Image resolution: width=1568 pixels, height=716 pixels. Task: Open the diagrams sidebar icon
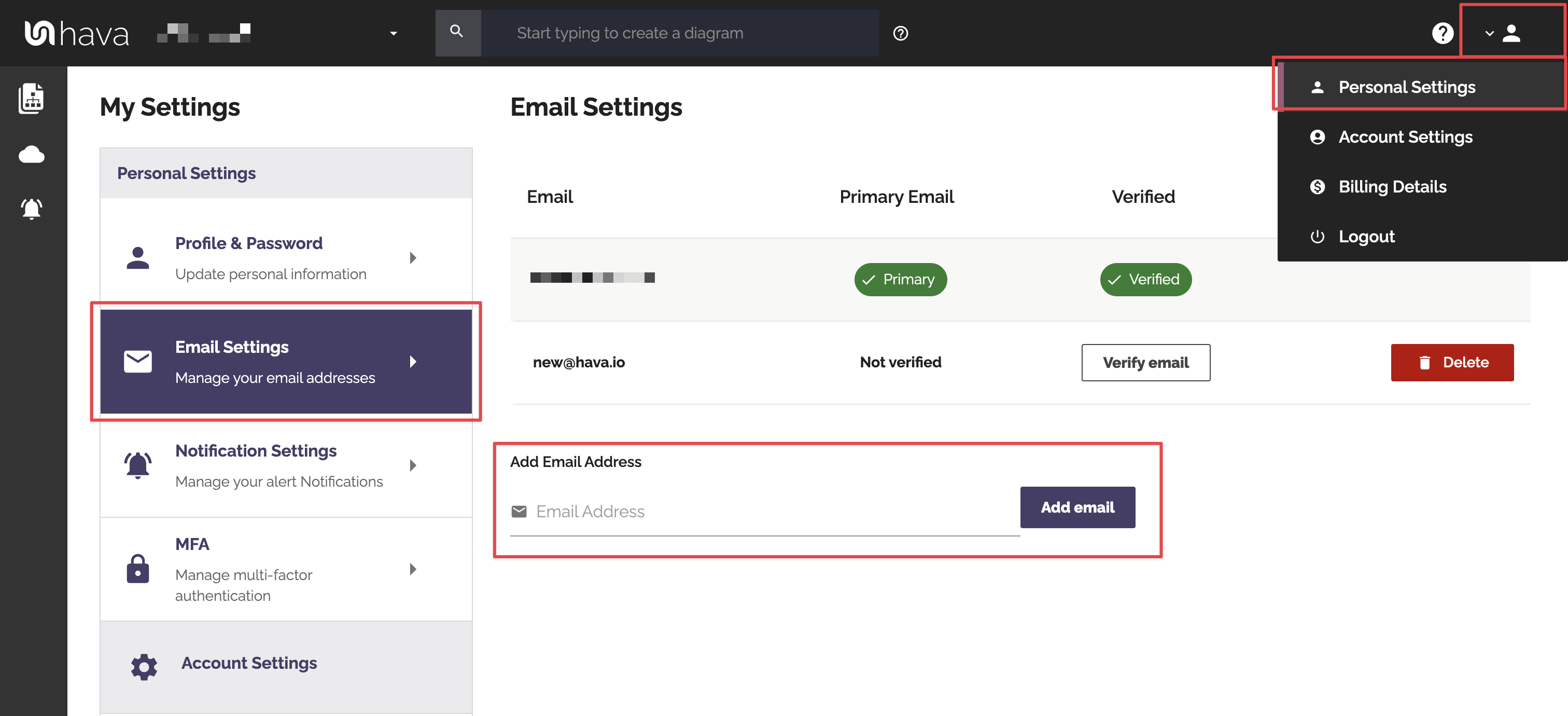32,99
